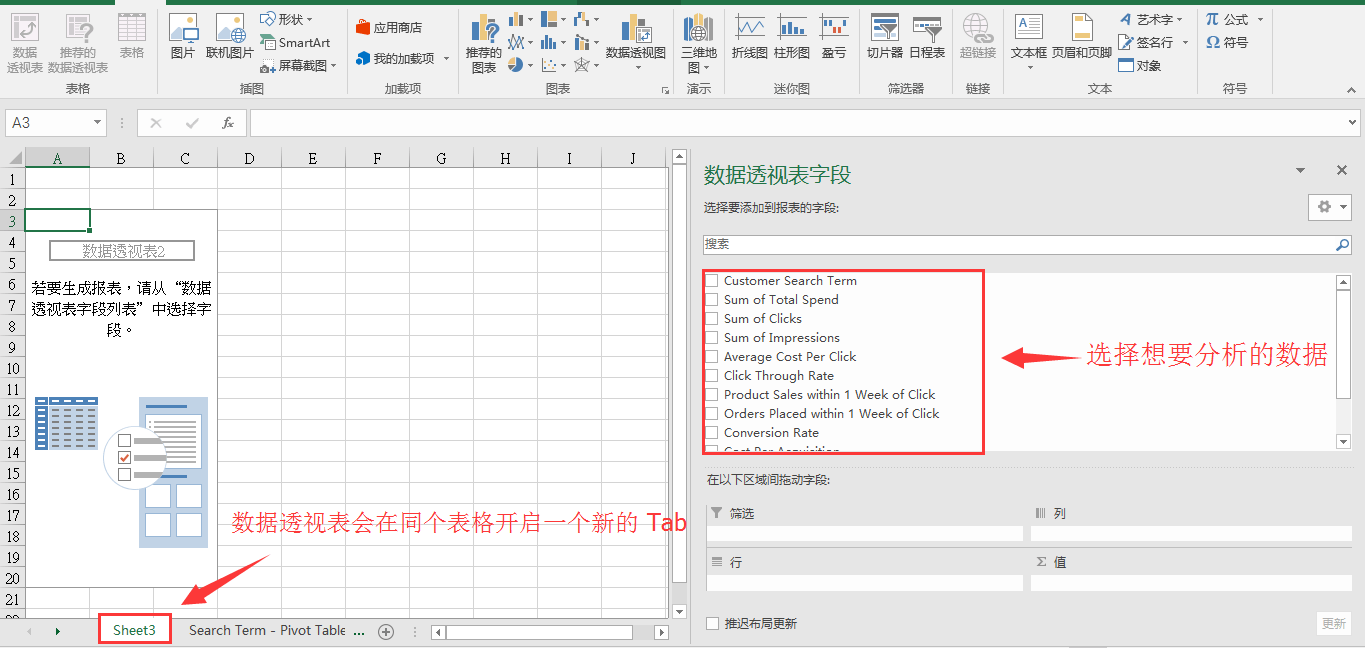The image size is (1365, 648).
Task: Open the field list gear tools dropdown
Action: tap(1330, 207)
